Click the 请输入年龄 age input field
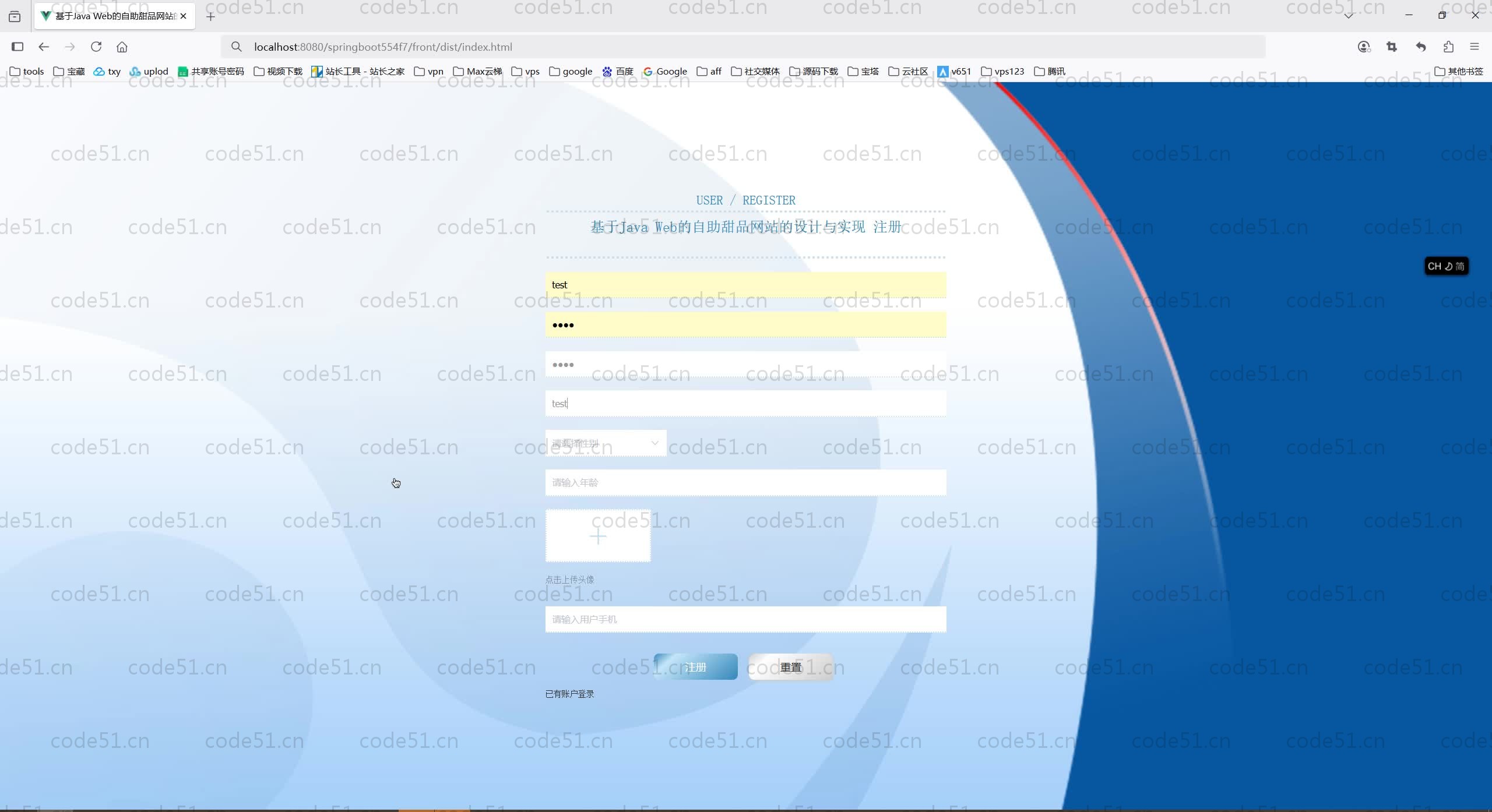1492x812 pixels. [x=745, y=482]
